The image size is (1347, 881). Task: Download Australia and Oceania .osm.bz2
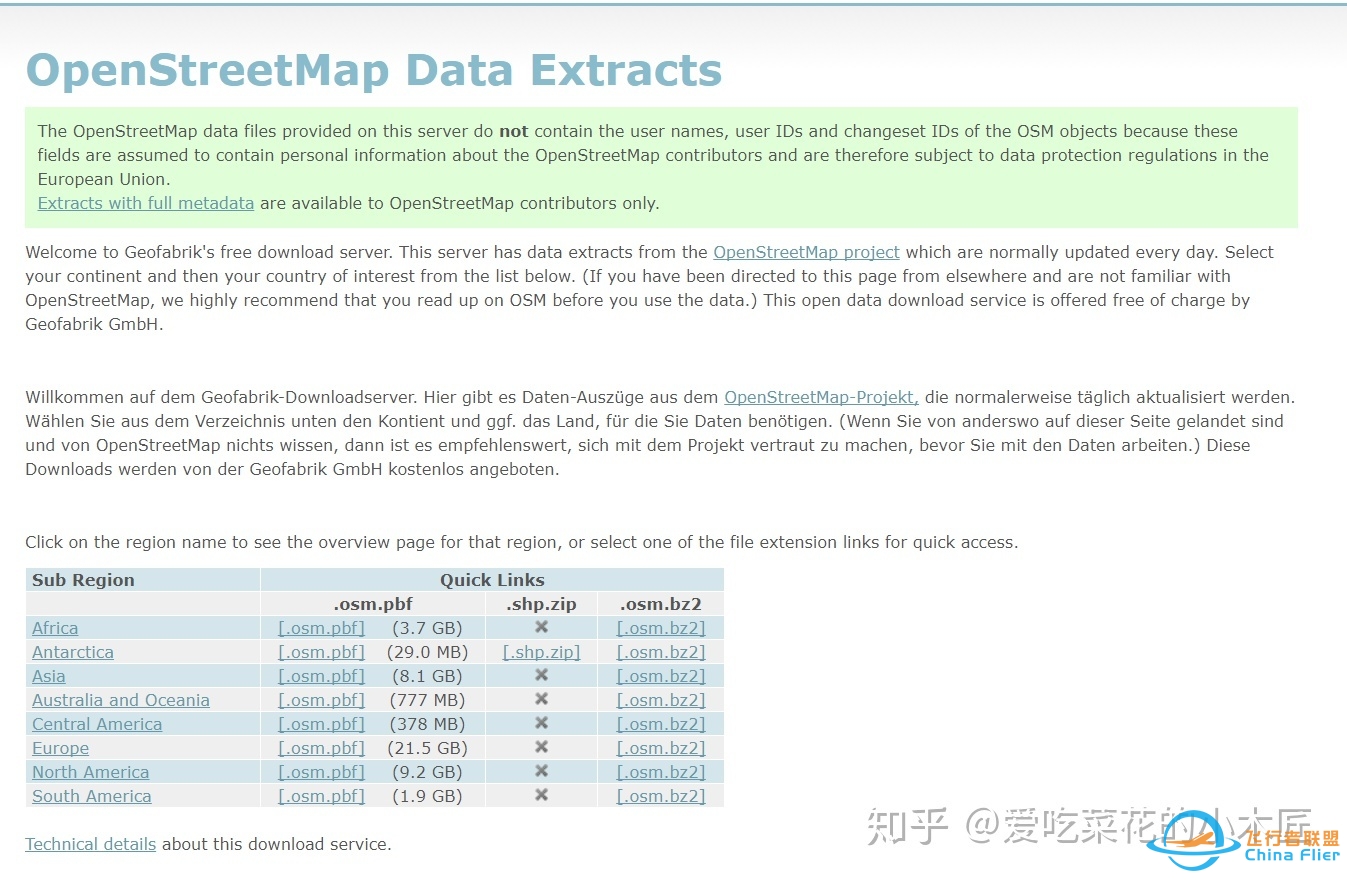pos(661,700)
